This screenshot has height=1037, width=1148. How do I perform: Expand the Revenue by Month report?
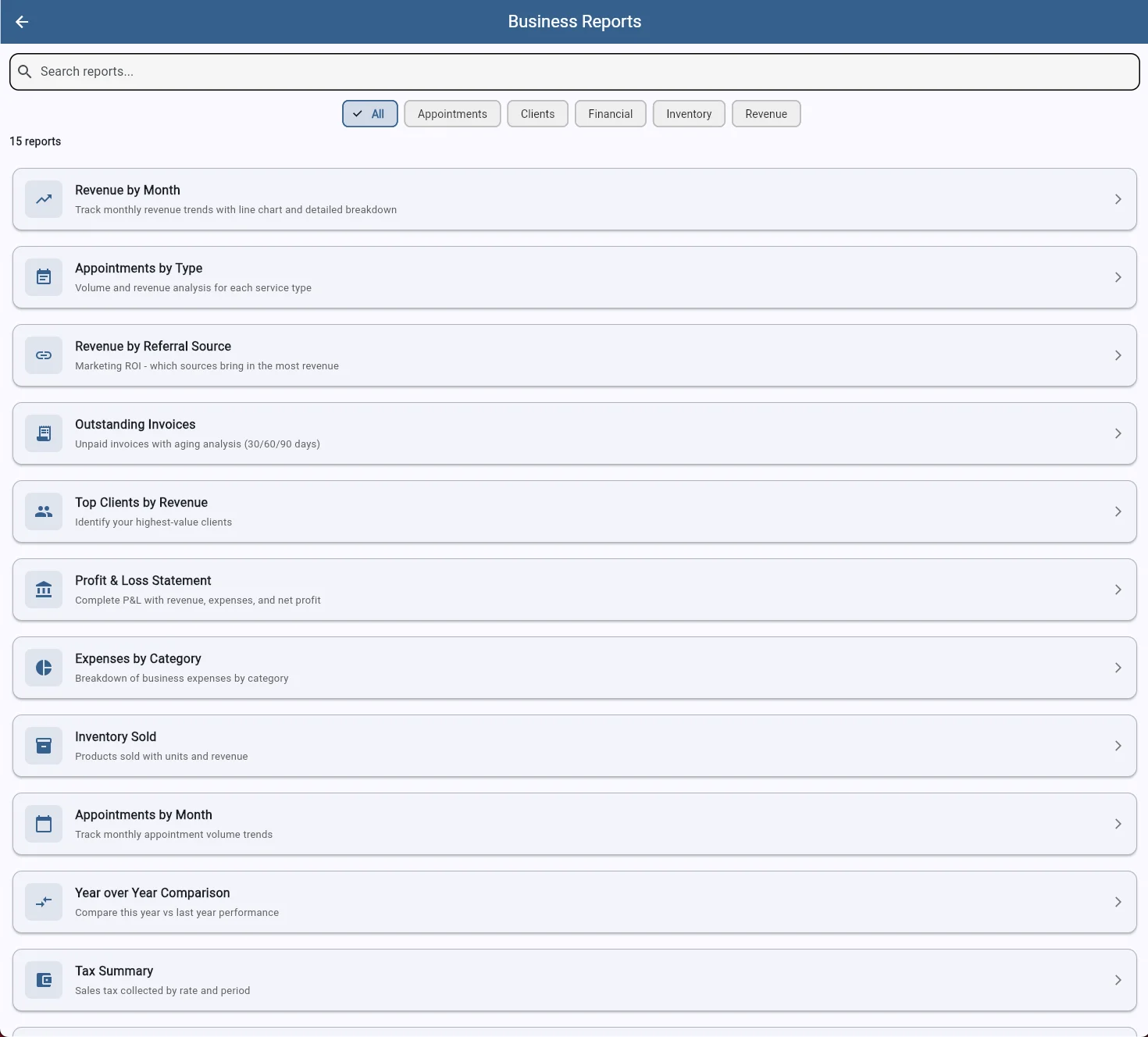(1118, 199)
